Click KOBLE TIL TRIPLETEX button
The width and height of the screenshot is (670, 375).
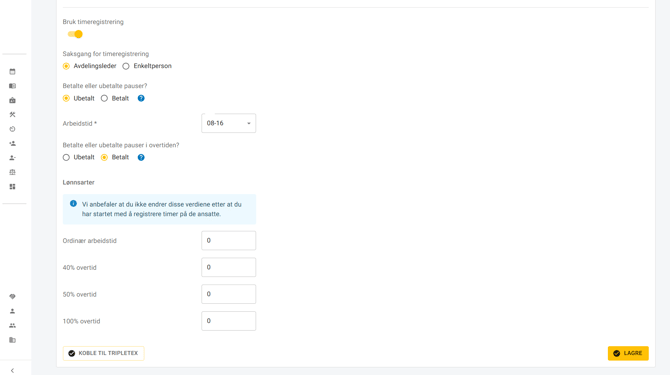click(103, 353)
